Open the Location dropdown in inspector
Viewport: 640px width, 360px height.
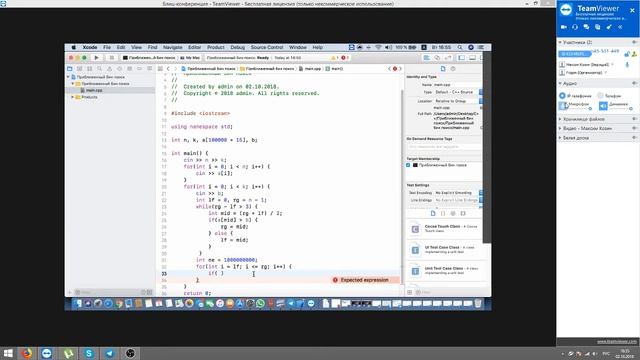tap(458, 101)
